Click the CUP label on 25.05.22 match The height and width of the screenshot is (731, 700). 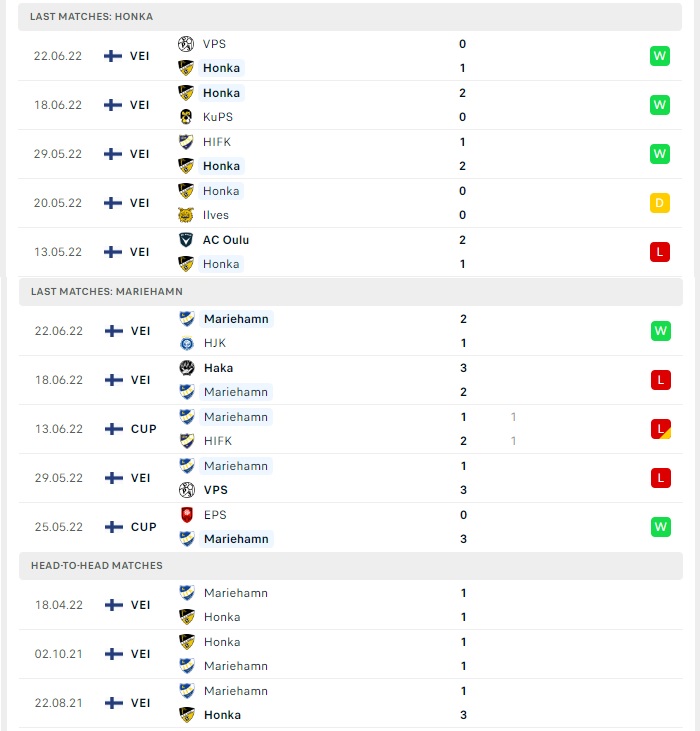(x=144, y=527)
